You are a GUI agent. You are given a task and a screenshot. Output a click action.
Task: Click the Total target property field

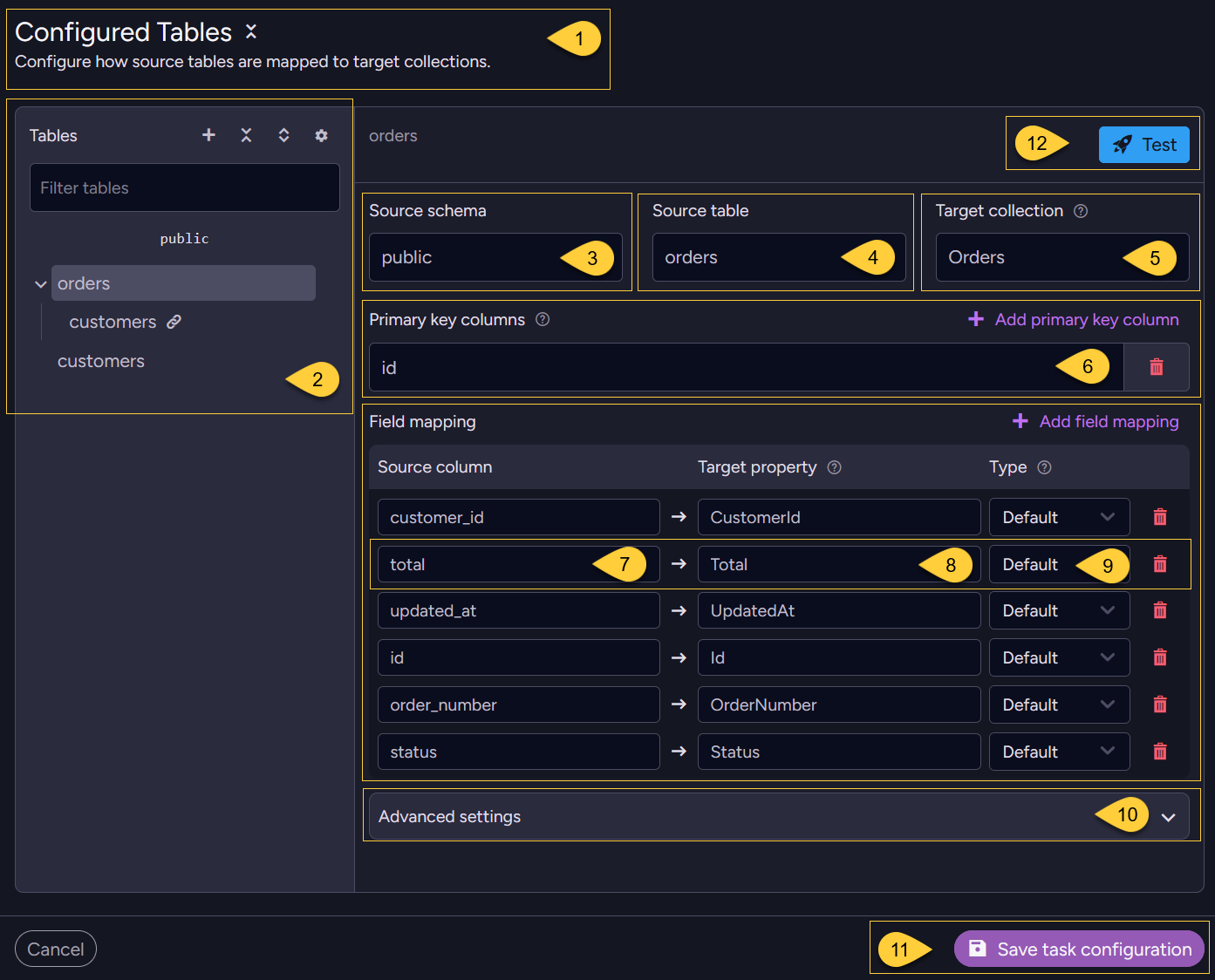[839, 564]
